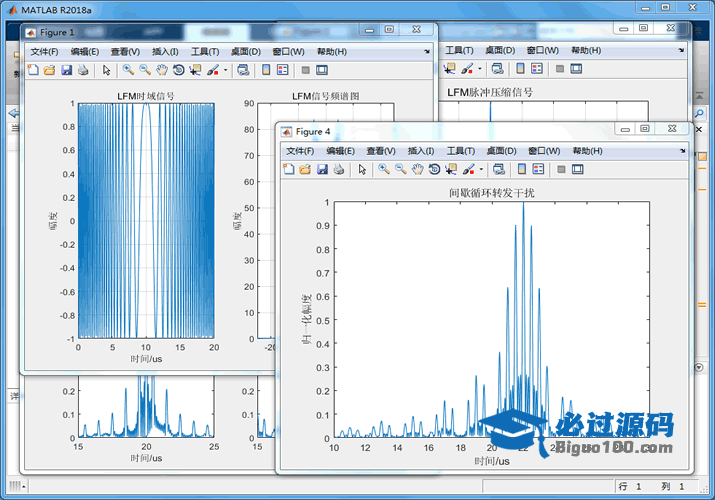
Task: Open the 文件(F) menu in Figure 1
Action: 44,51
